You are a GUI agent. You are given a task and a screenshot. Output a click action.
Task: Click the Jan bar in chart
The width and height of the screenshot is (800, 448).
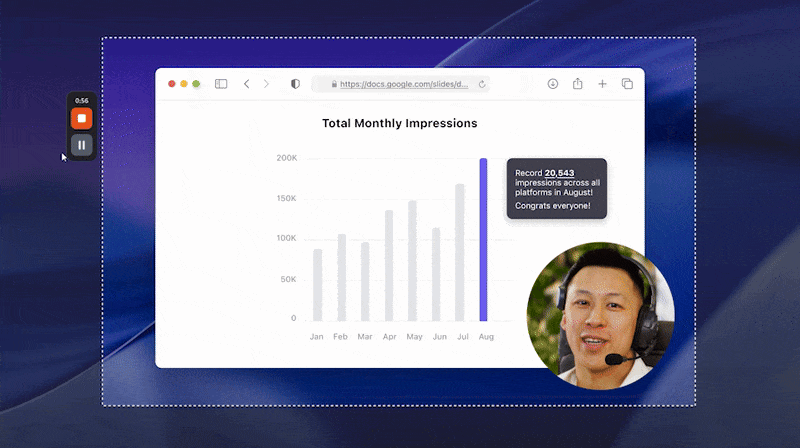pyautogui.click(x=317, y=285)
